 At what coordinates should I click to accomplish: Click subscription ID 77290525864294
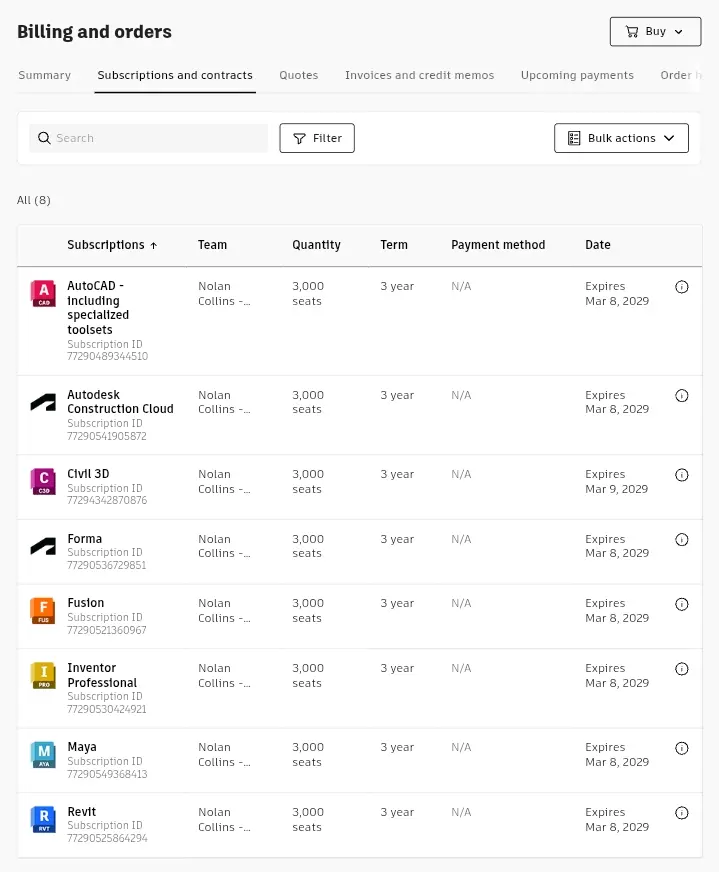click(107, 839)
